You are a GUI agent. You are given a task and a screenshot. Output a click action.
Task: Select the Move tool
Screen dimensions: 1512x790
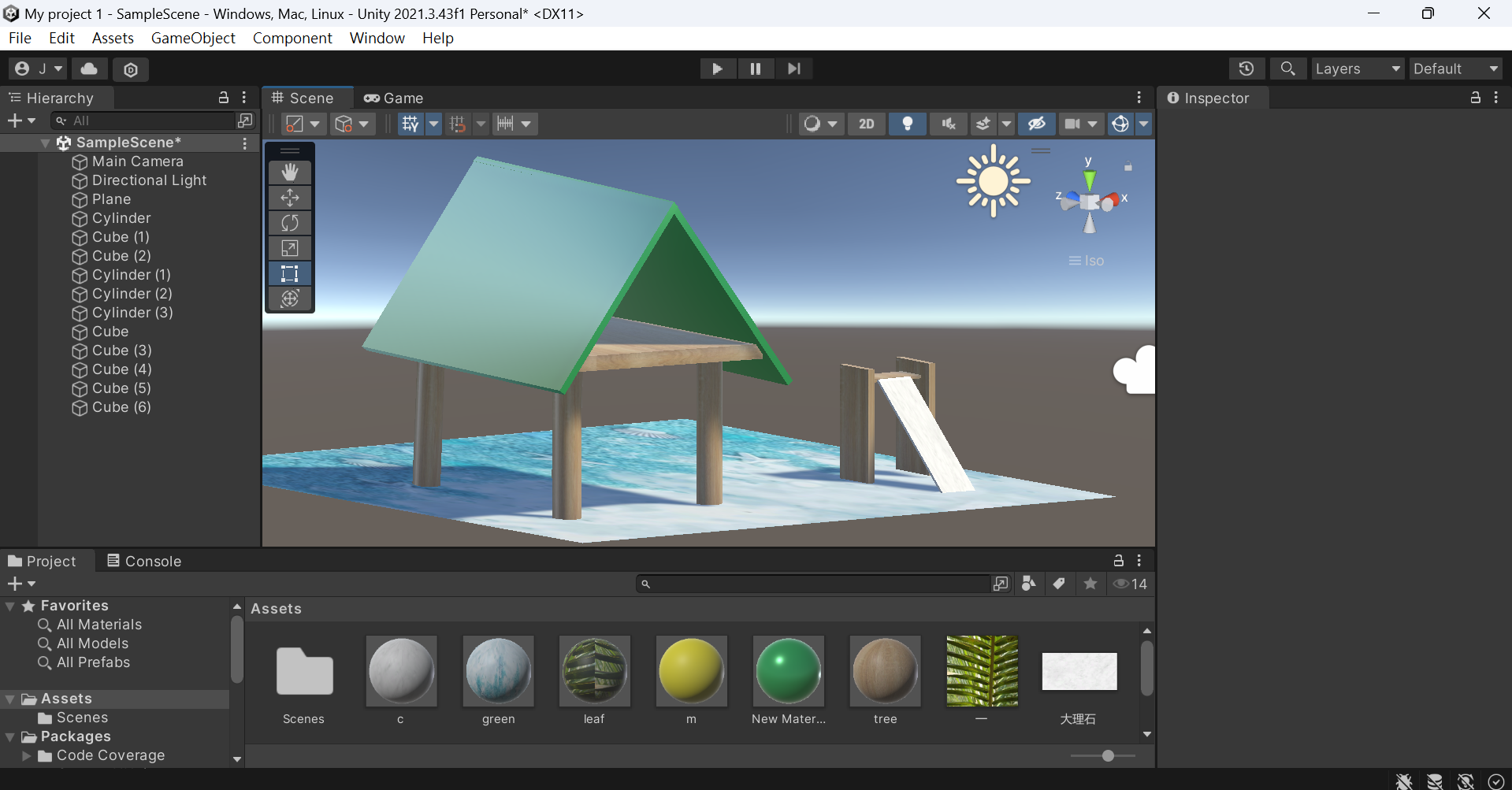pos(290,198)
